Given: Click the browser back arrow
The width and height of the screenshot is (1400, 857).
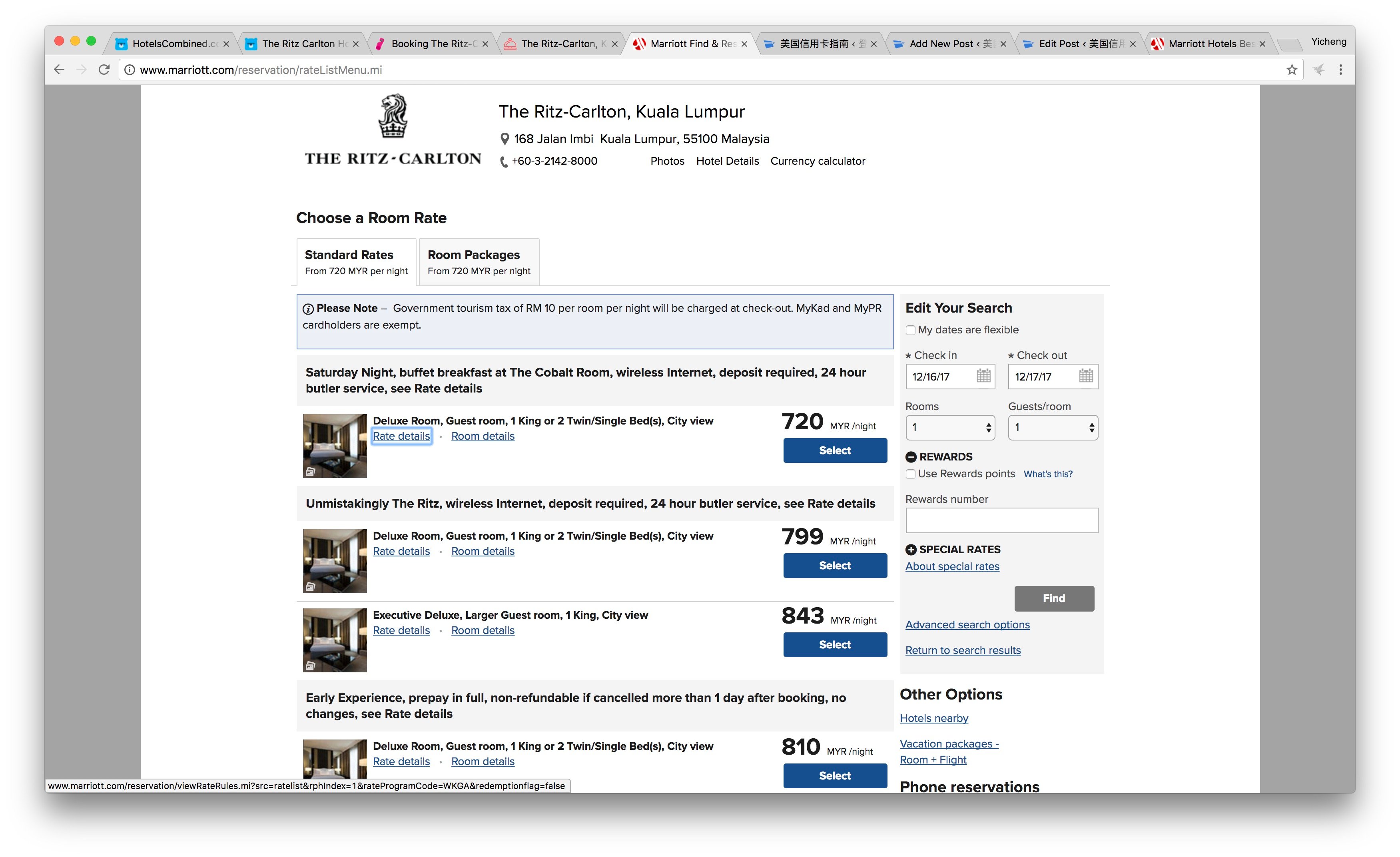Looking at the screenshot, I should pos(59,70).
